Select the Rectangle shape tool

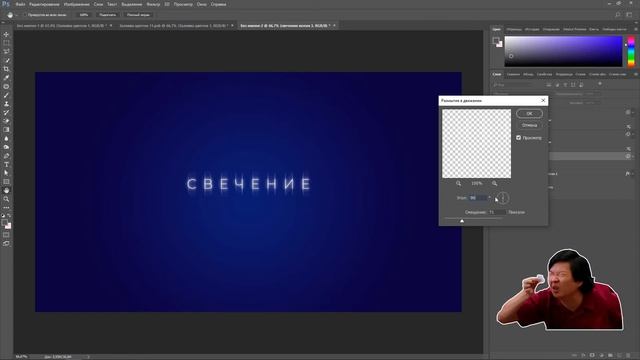6,182
